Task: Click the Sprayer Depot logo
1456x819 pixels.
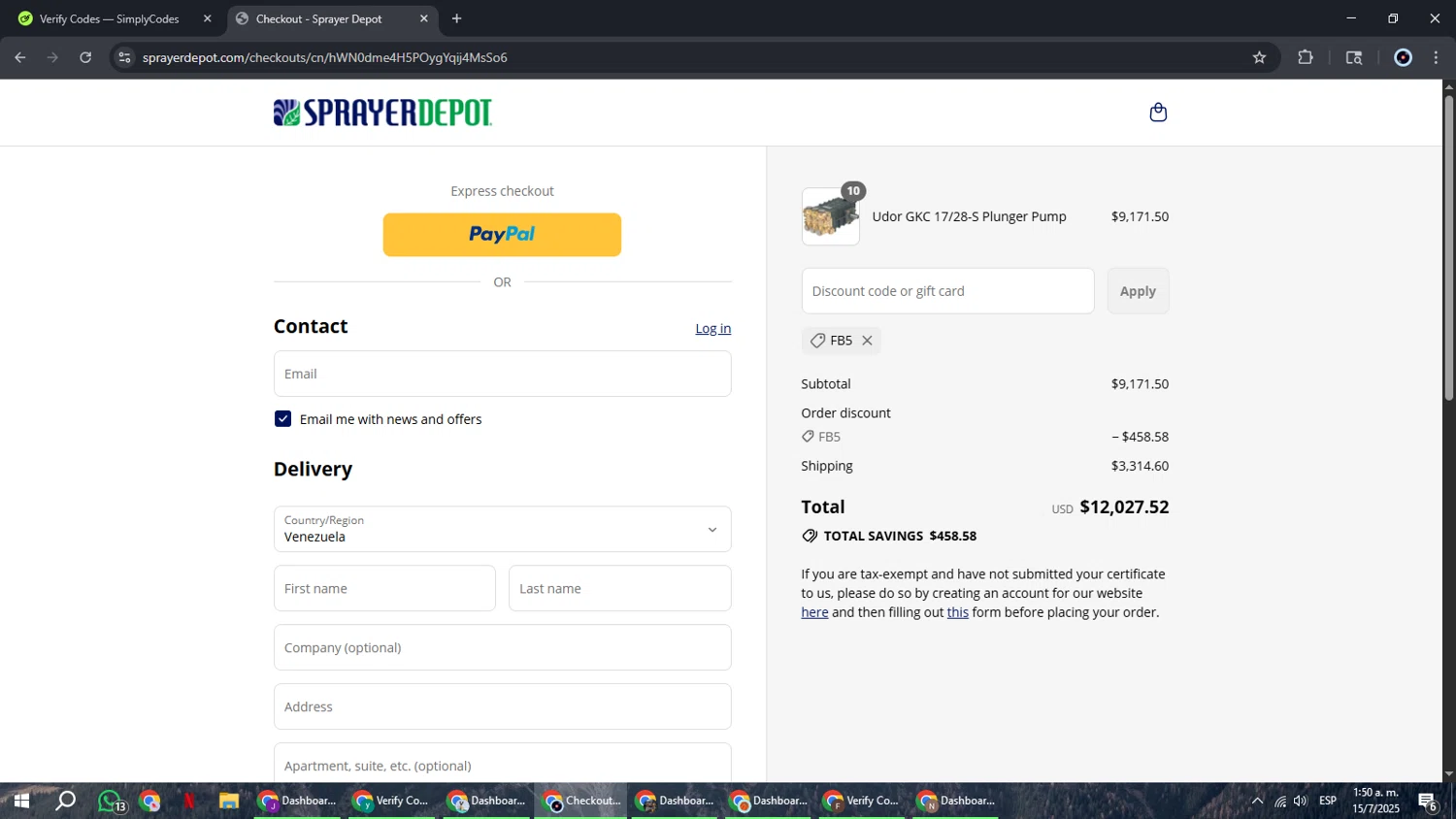Action: [382, 113]
